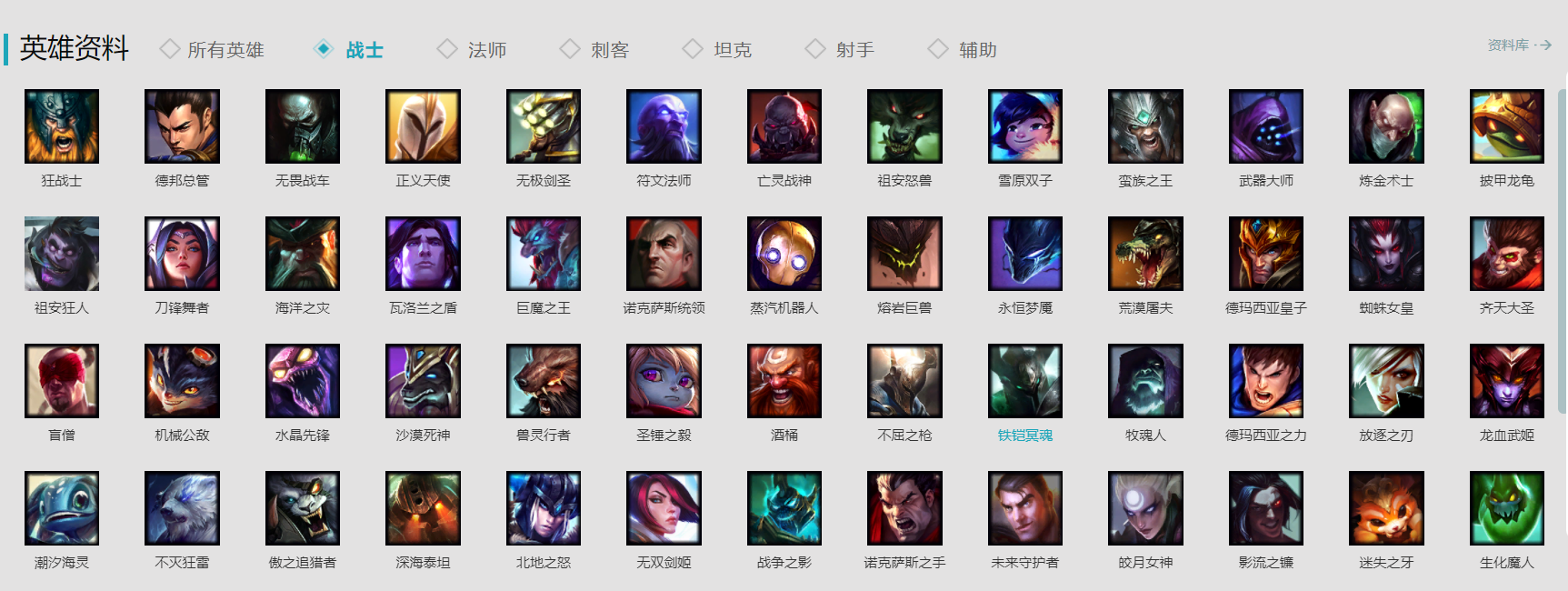Viewport: 1568px width, 591px height.
Task: Open the 潮汐海灵 hero icon
Action: point(62,508)
